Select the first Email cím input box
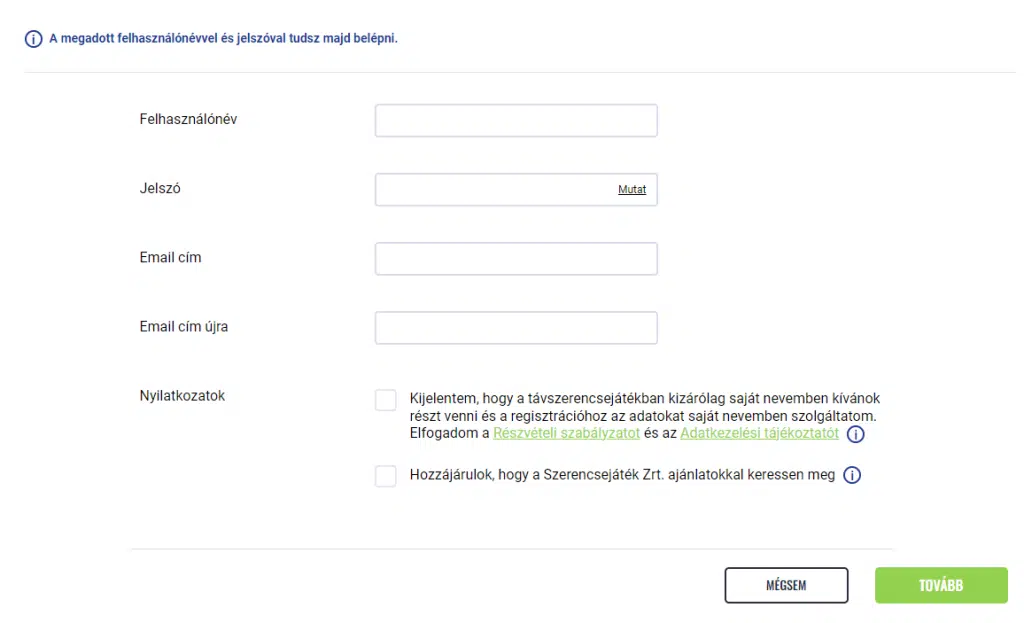Image resolution: width=1024 pixels, height=623 pixels. click(516, 258)
